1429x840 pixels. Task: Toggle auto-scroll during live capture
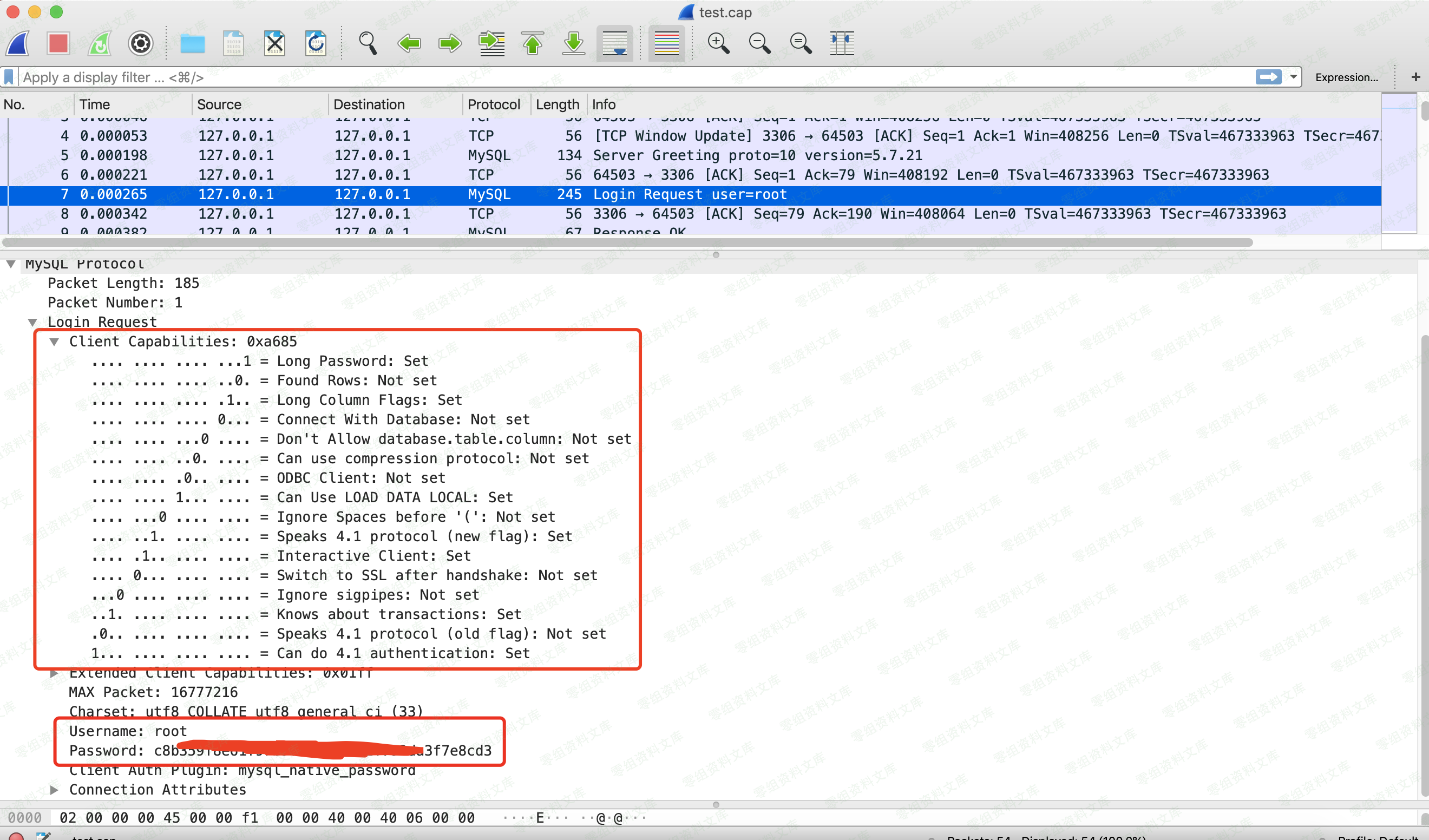pos(615,44)
